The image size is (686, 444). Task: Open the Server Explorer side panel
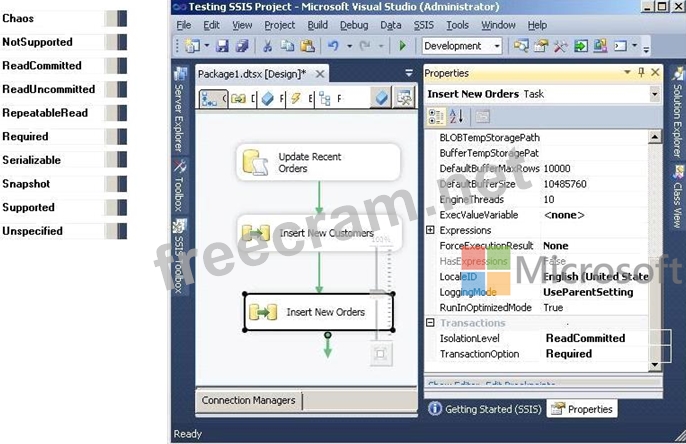click(180, 111)
